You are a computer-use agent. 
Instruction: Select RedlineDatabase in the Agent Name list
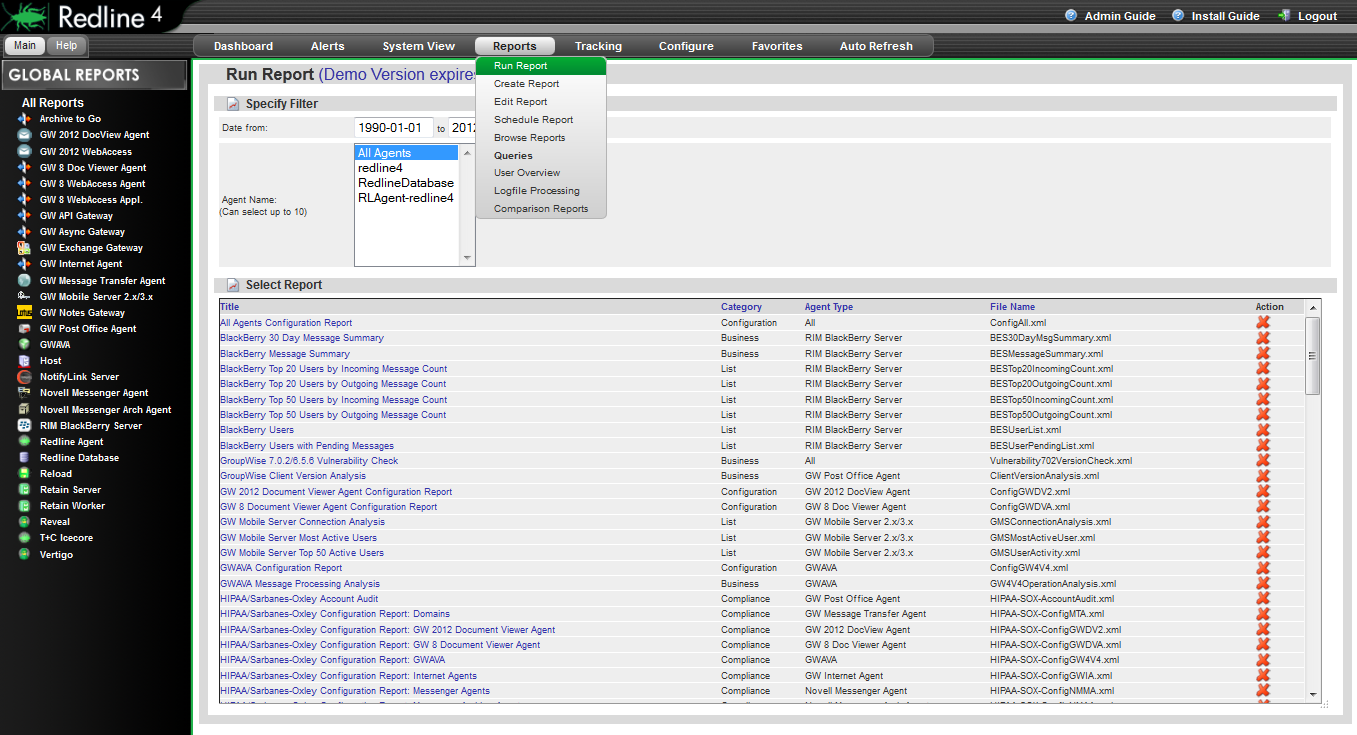tap(406, 183)
